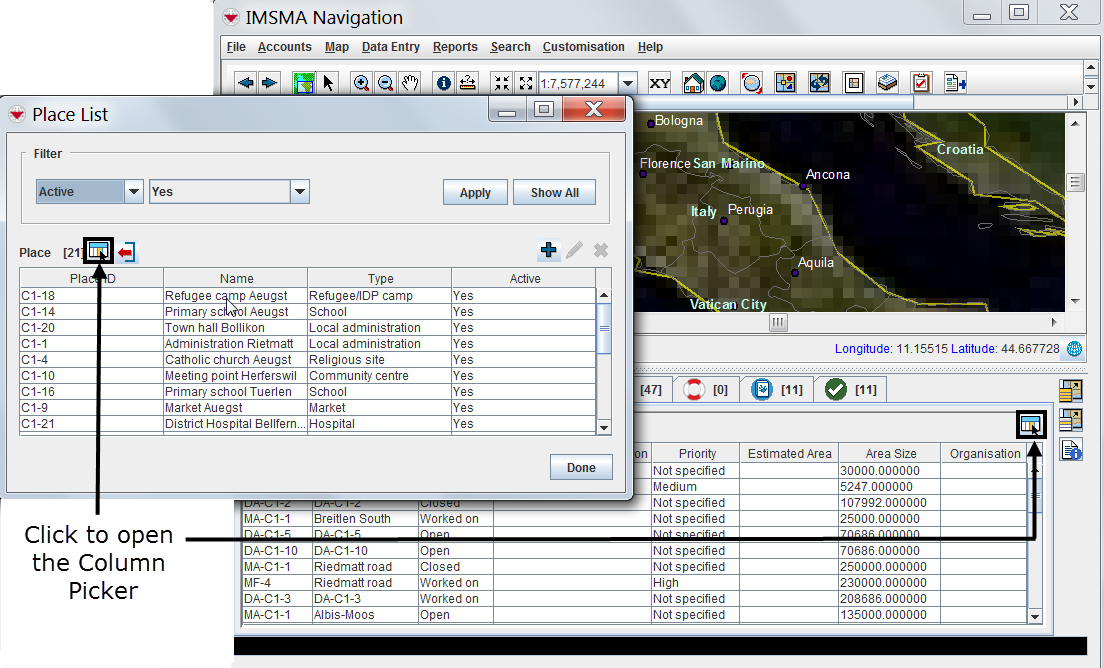Click the Done button in Place List
The image size is (1104, 668).
pos(581,467)
